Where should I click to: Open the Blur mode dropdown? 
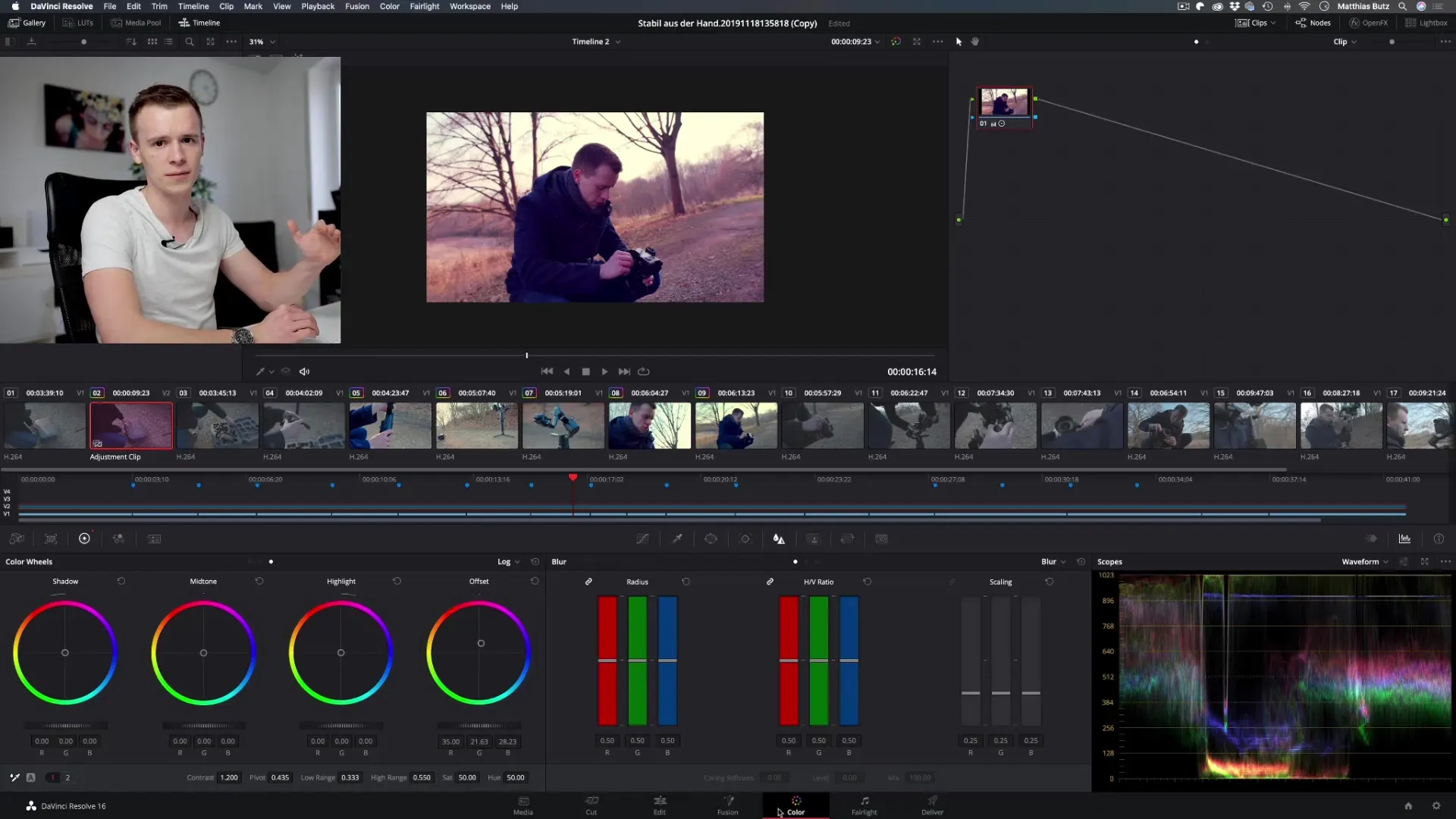(1053, 562)
